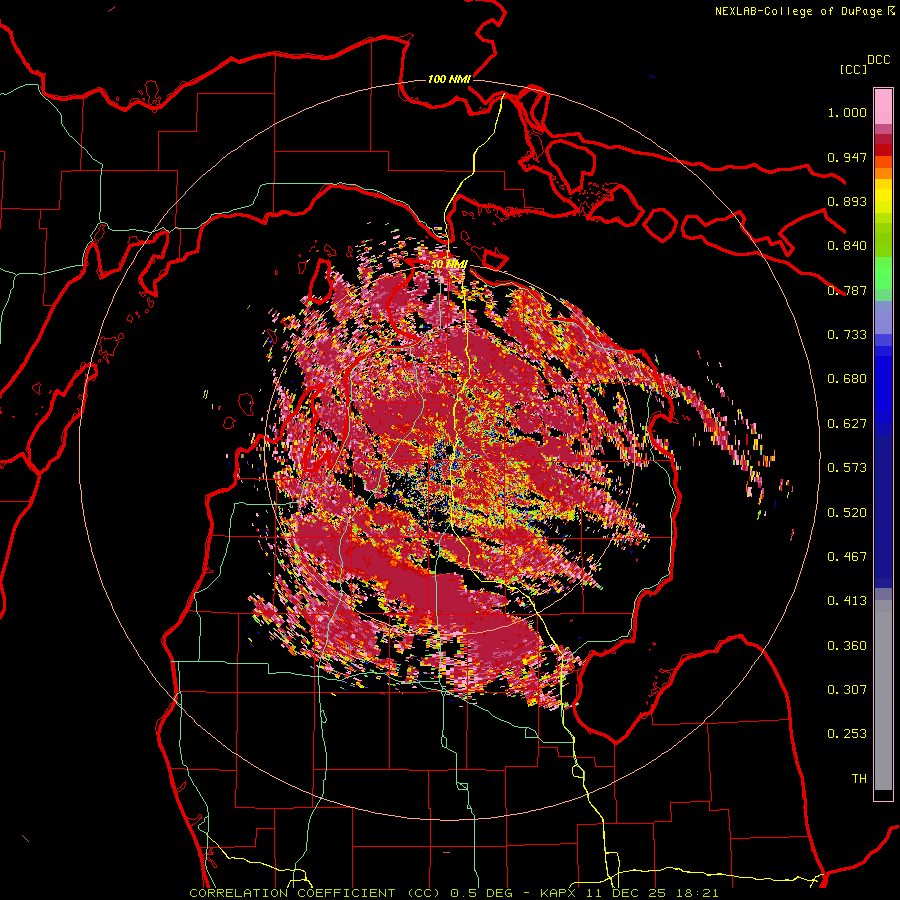Select the 0.893 scale value
Image resolution: width=900 pixels, height=900 pixels.
click(847, 201)
